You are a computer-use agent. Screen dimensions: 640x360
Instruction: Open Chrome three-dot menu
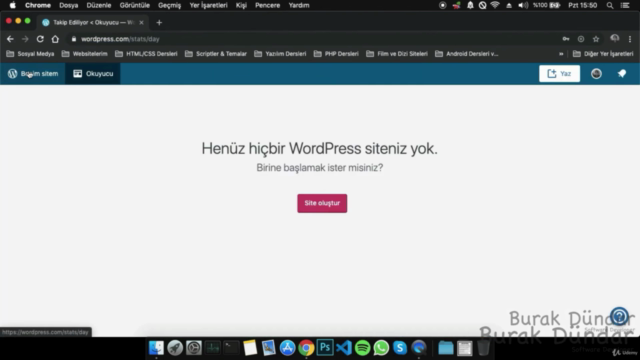(630, 39)
